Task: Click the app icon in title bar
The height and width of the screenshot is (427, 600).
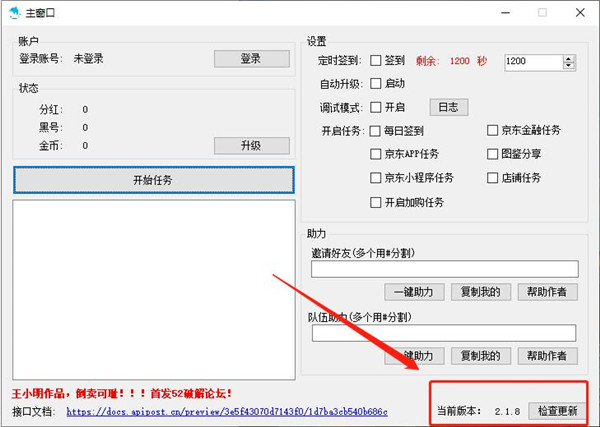Action: click(12, 13)
